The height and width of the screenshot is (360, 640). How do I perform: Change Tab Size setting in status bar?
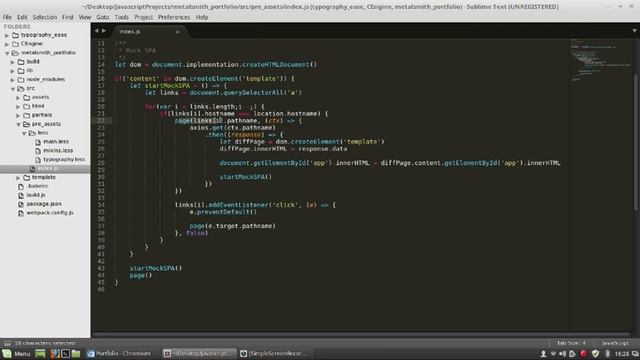[x=571, y=343]
